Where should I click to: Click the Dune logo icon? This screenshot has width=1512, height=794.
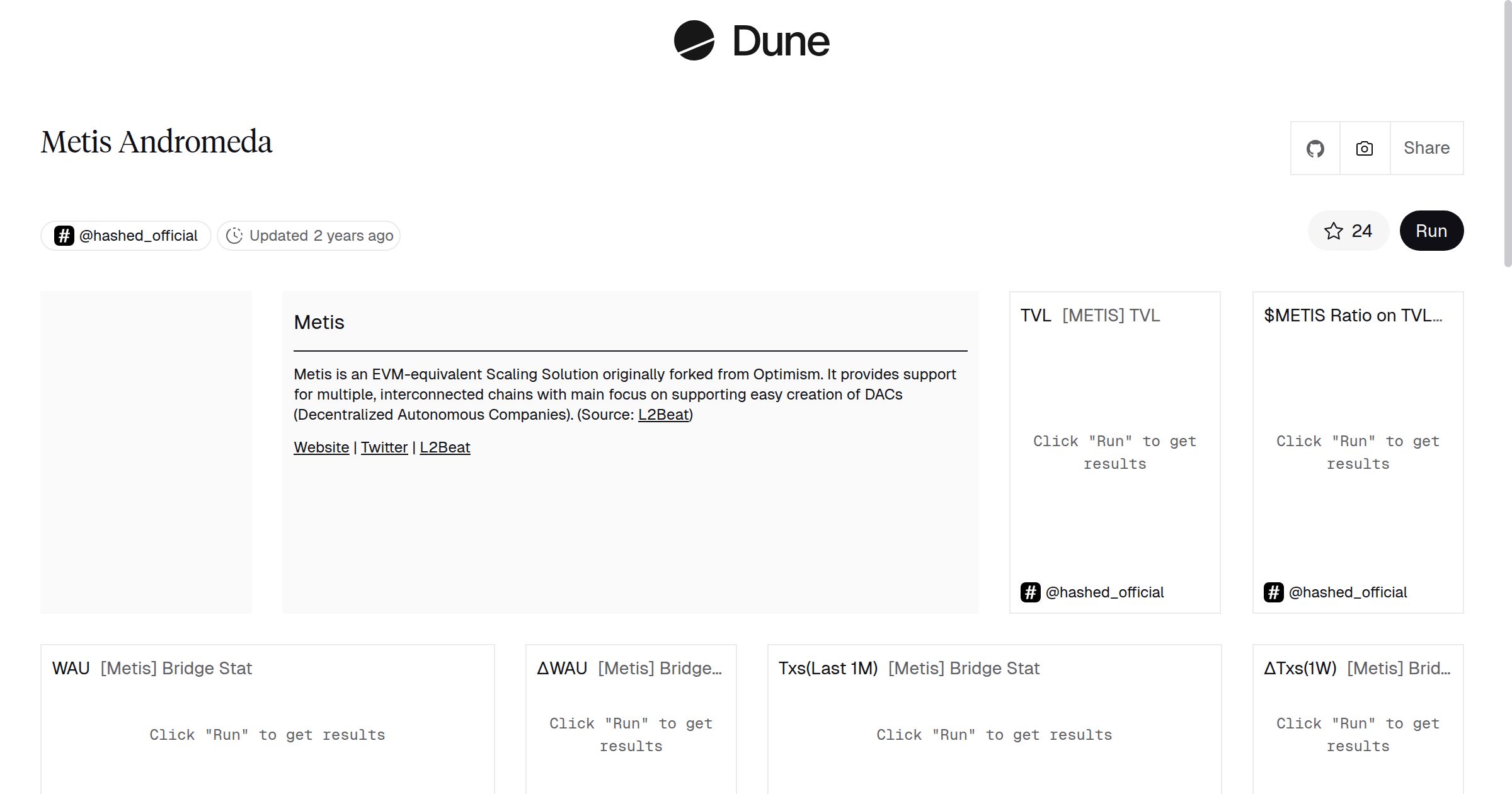click(694, 40)
